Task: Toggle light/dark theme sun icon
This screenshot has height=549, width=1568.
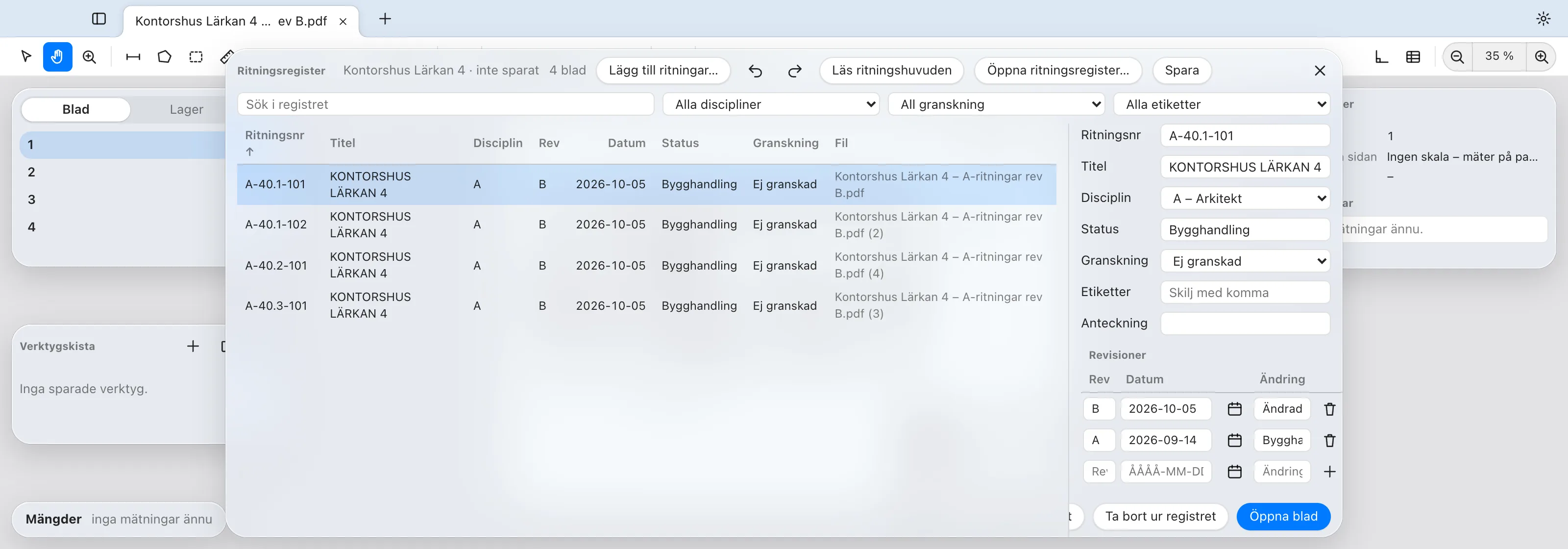Action: (x=1543, y=19)
